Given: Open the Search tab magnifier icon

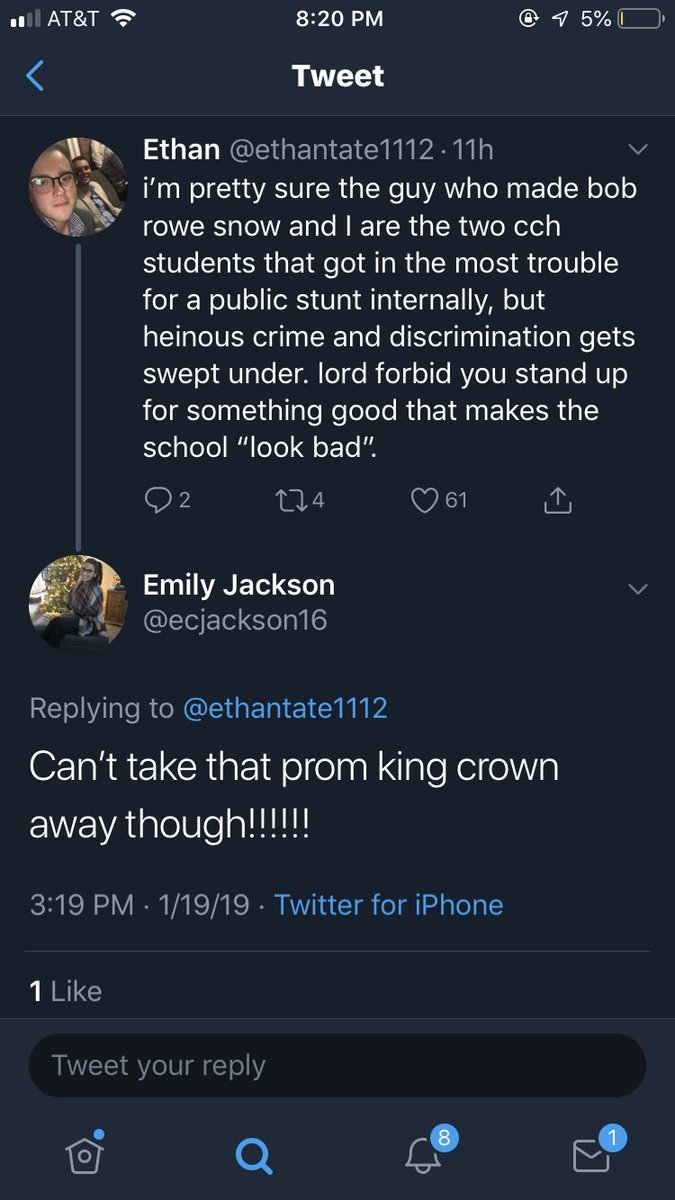Looking at the screenshot, I should point(253,1155).
